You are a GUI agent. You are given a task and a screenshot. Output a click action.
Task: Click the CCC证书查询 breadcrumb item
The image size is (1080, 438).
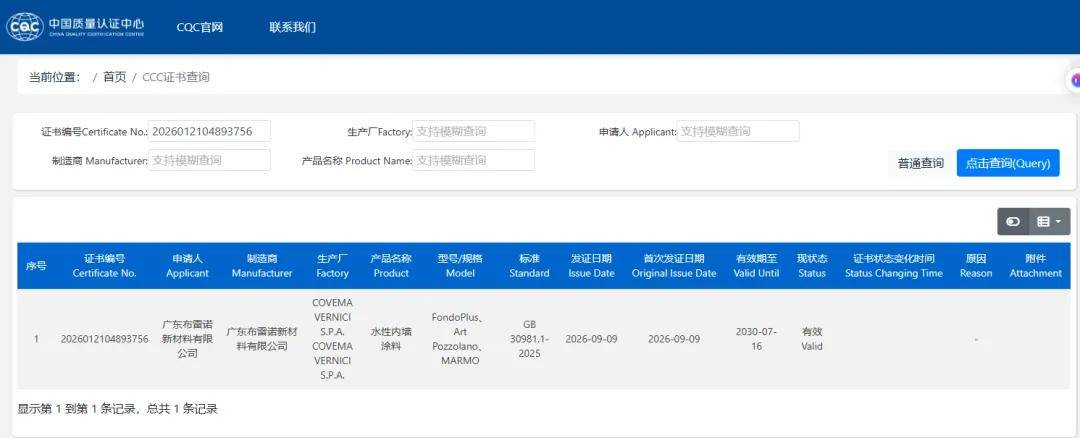176,77
